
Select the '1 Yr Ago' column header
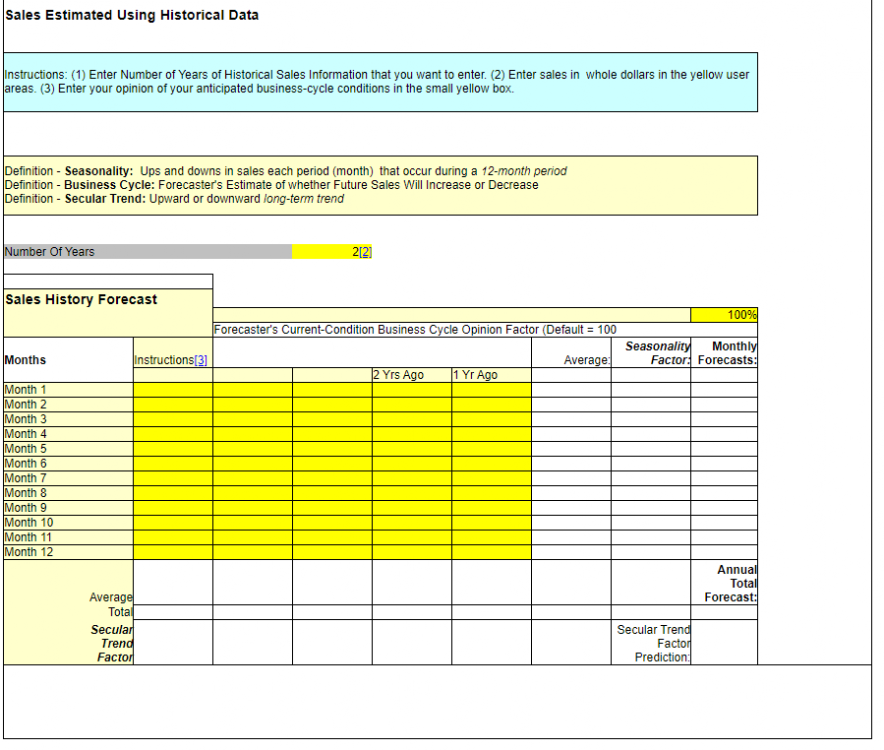coord(475,375)
